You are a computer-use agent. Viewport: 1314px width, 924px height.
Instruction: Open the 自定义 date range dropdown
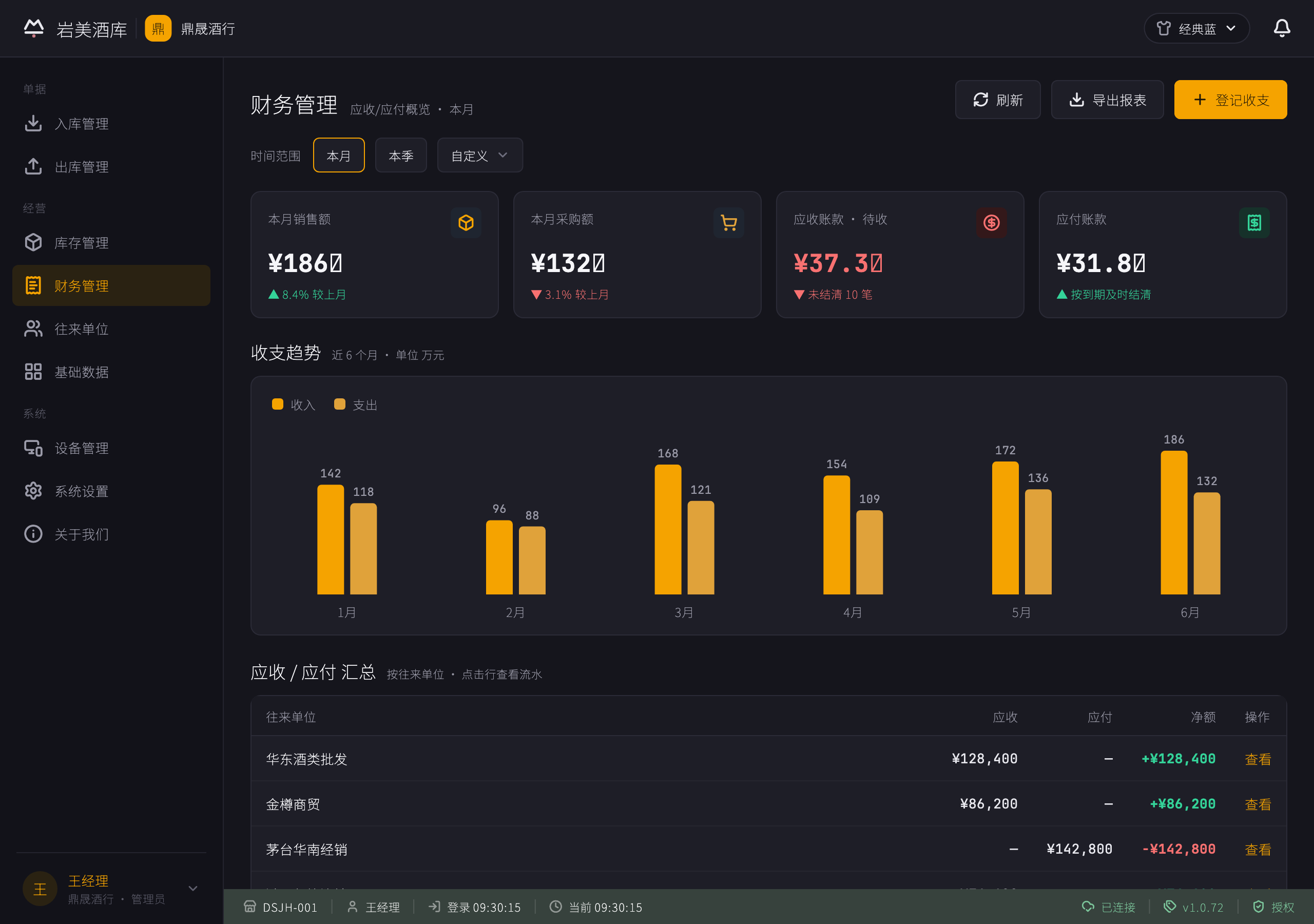click(479, 155)
